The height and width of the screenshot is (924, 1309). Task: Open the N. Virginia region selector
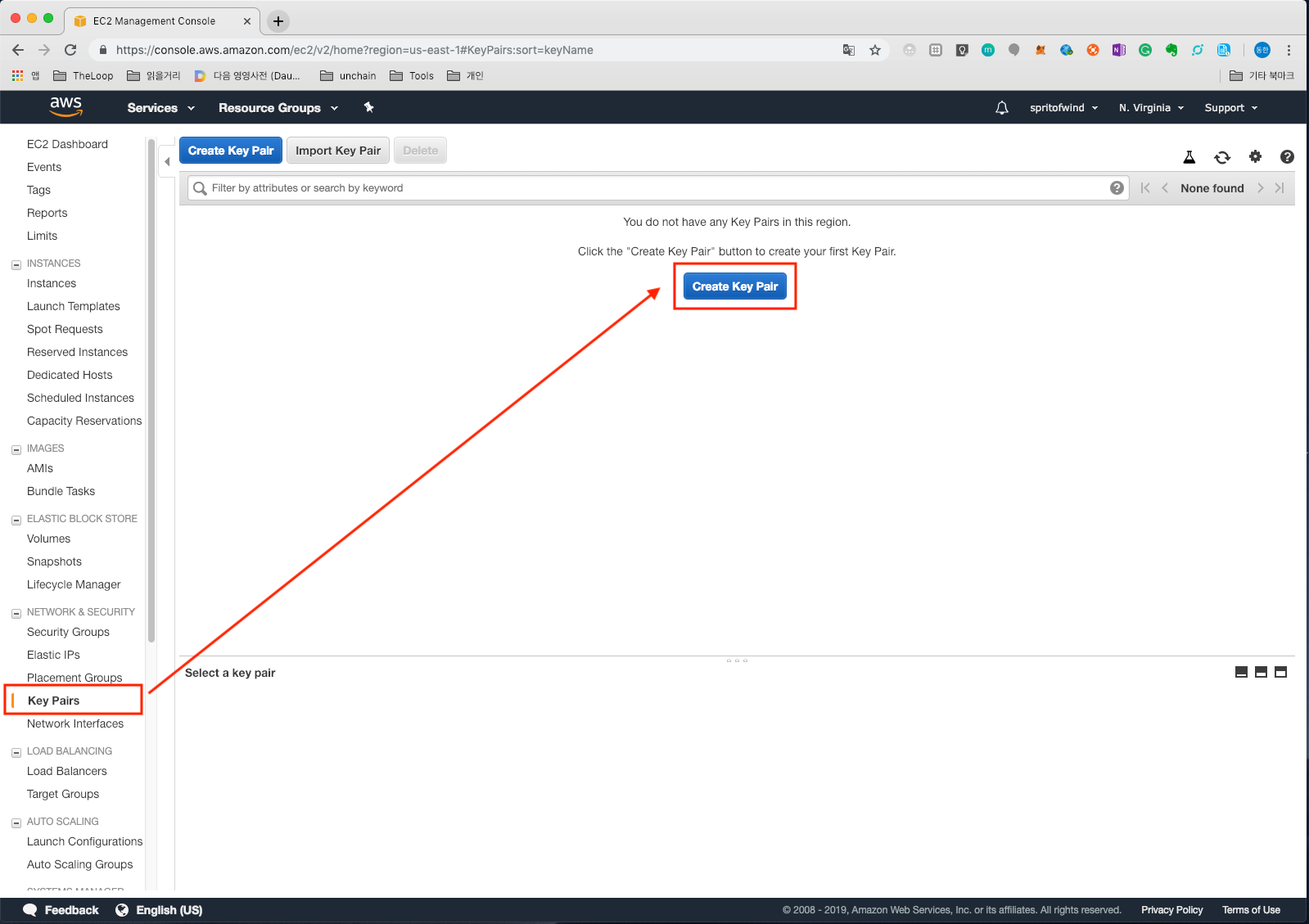click(1152, 108)
